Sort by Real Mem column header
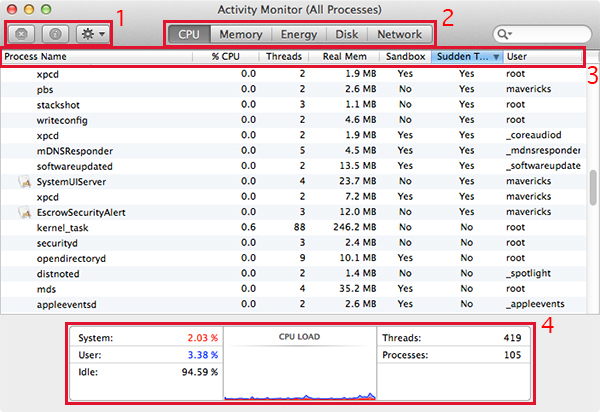The height and width of the screenshot is (412, 600). pyautogui.click(x=344, y=57)
